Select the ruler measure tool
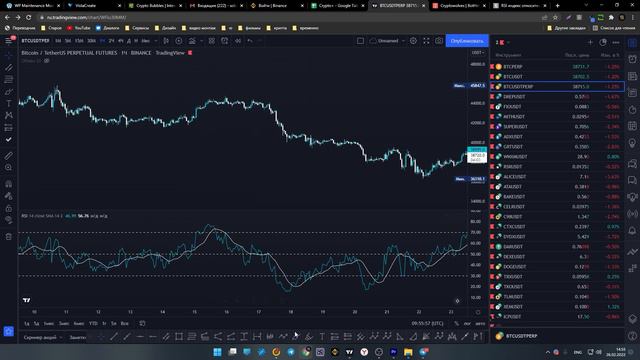Viewport: 640px width, 360px height. pyautogui.click(x=9, y=156)
